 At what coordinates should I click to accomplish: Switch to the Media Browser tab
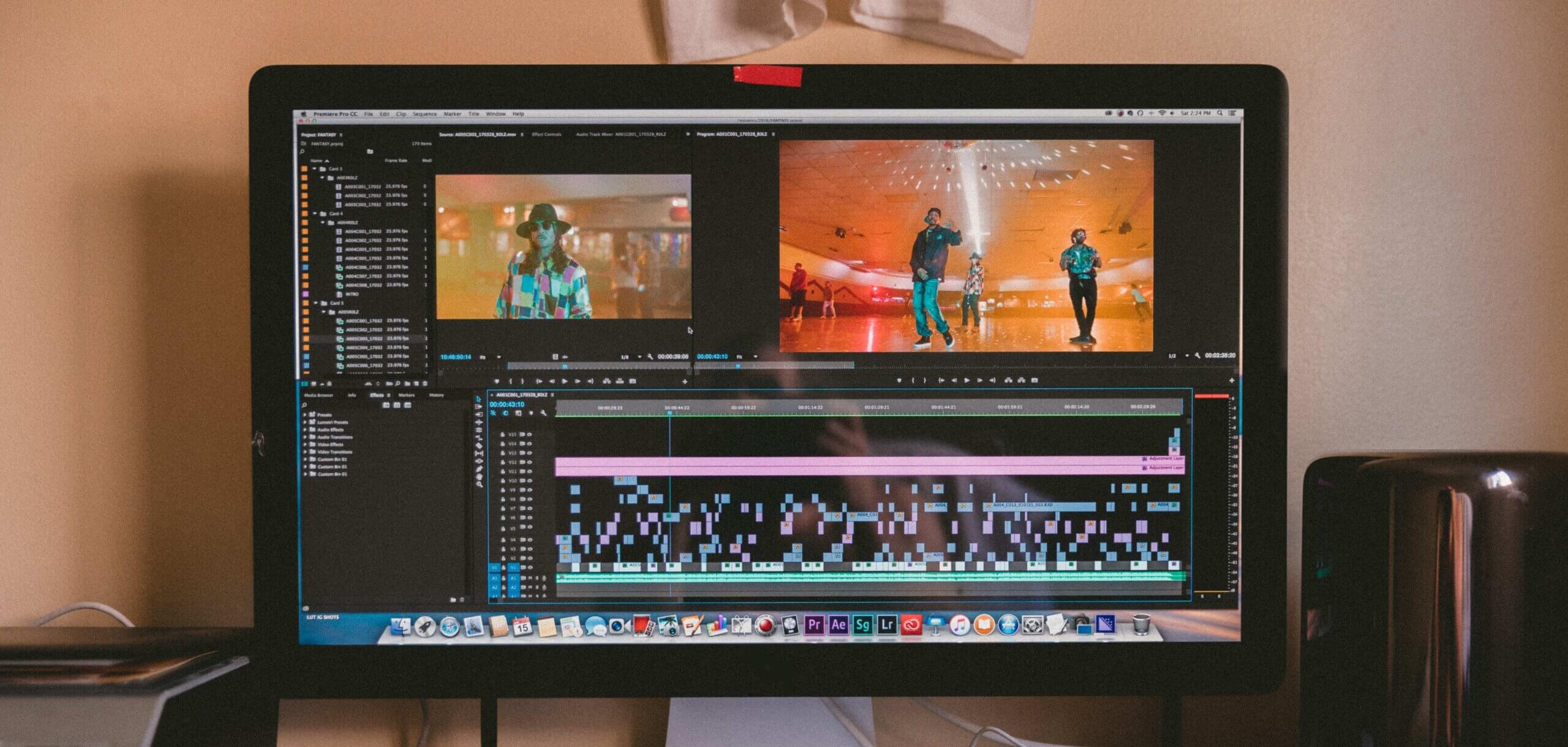[318, 395]
